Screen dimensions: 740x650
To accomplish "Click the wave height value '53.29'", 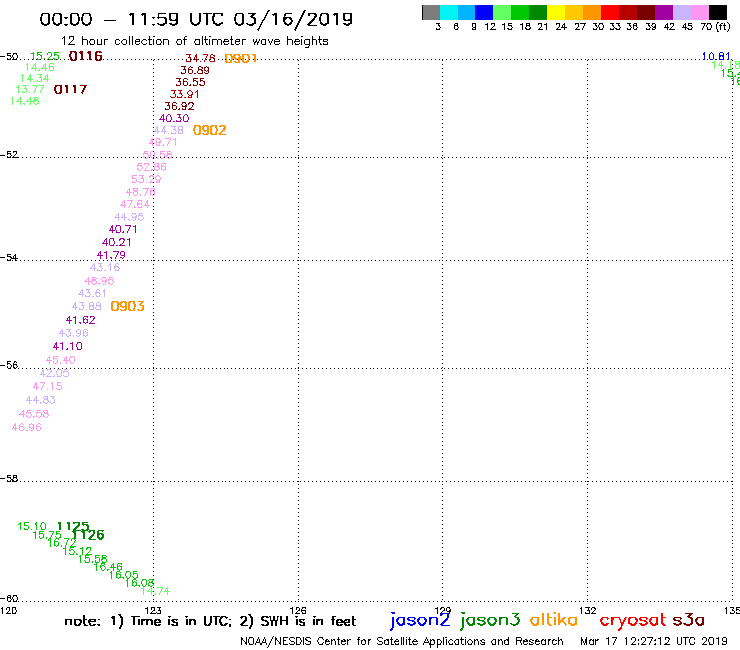I will pyautogui.click(x=146, y=179).
